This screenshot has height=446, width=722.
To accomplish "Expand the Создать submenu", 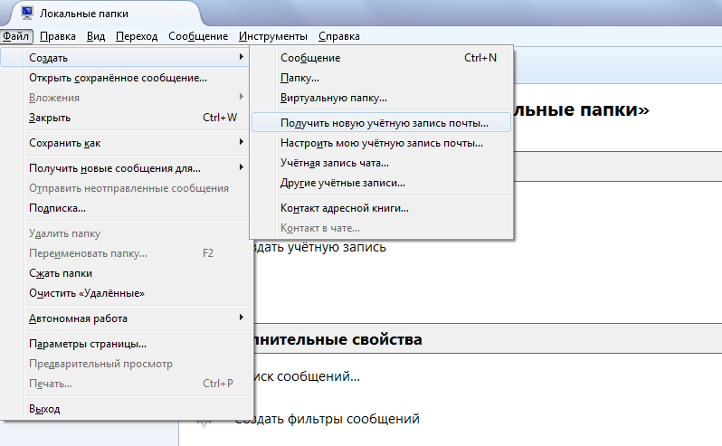I will 125,58.
